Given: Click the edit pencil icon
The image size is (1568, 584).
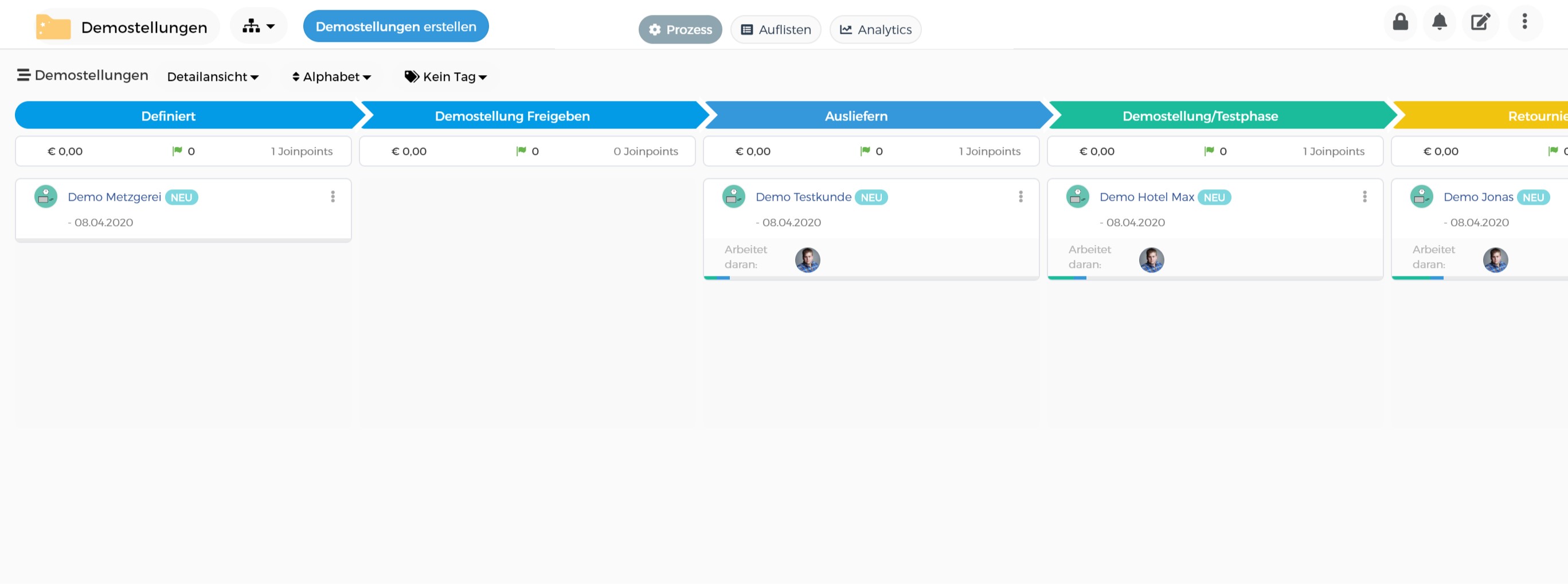Looking at the screenshot, I should coord(1480,22).
